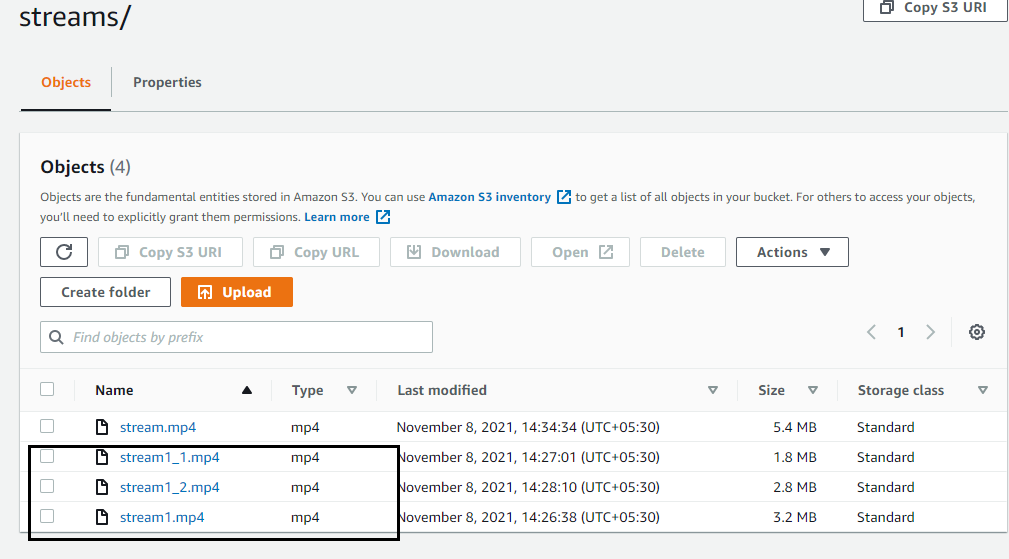Click file icon beside stream.mp4
This screenshot has height=559, width=1009.
[x=102, y=427]
